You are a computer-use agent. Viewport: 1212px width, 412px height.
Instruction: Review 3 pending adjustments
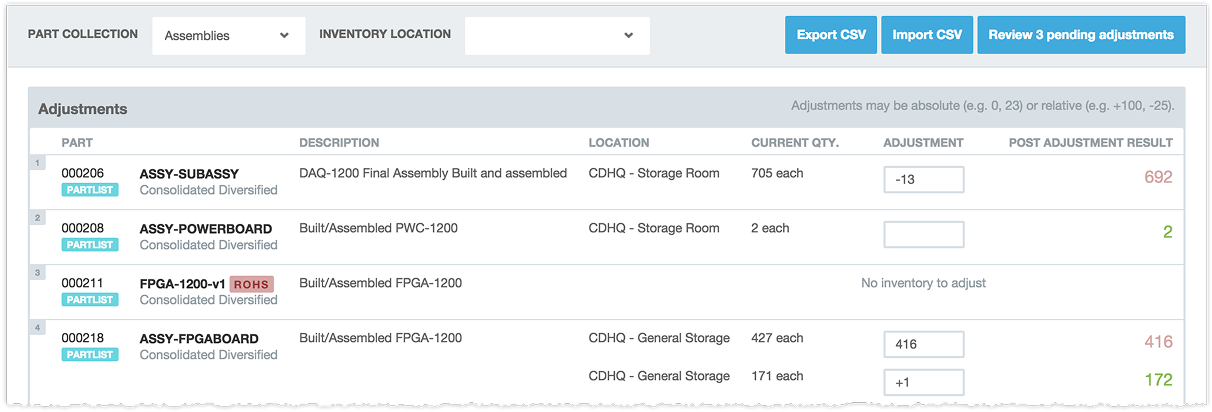1081,35
